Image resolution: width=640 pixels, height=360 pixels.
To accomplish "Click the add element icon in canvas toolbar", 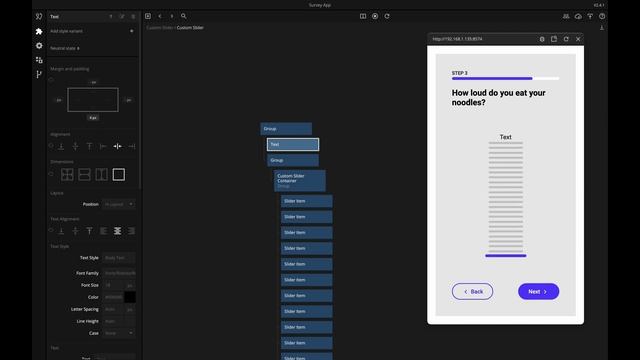I will pos(148,16).
